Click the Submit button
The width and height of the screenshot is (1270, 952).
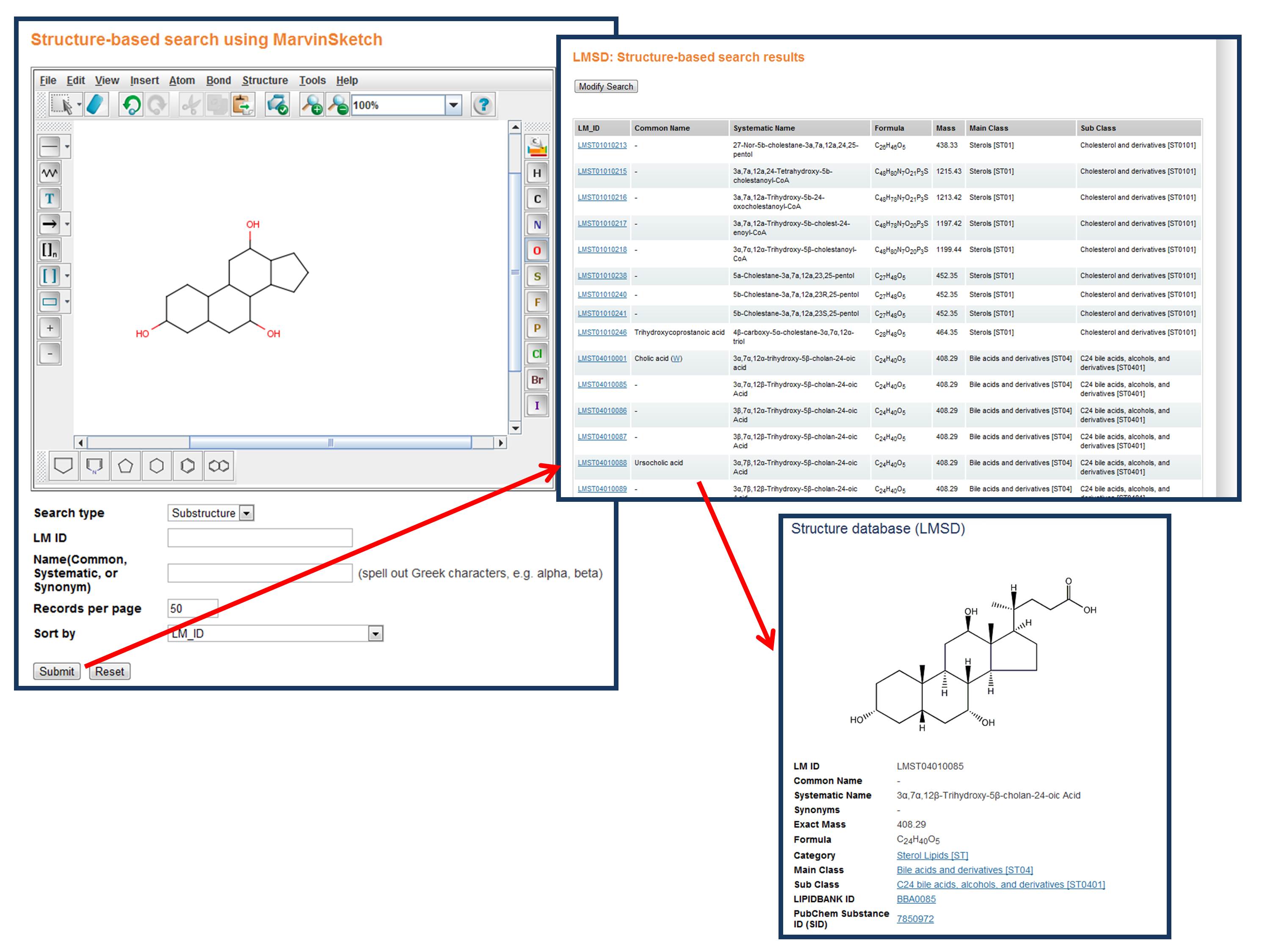pos(56,671)
